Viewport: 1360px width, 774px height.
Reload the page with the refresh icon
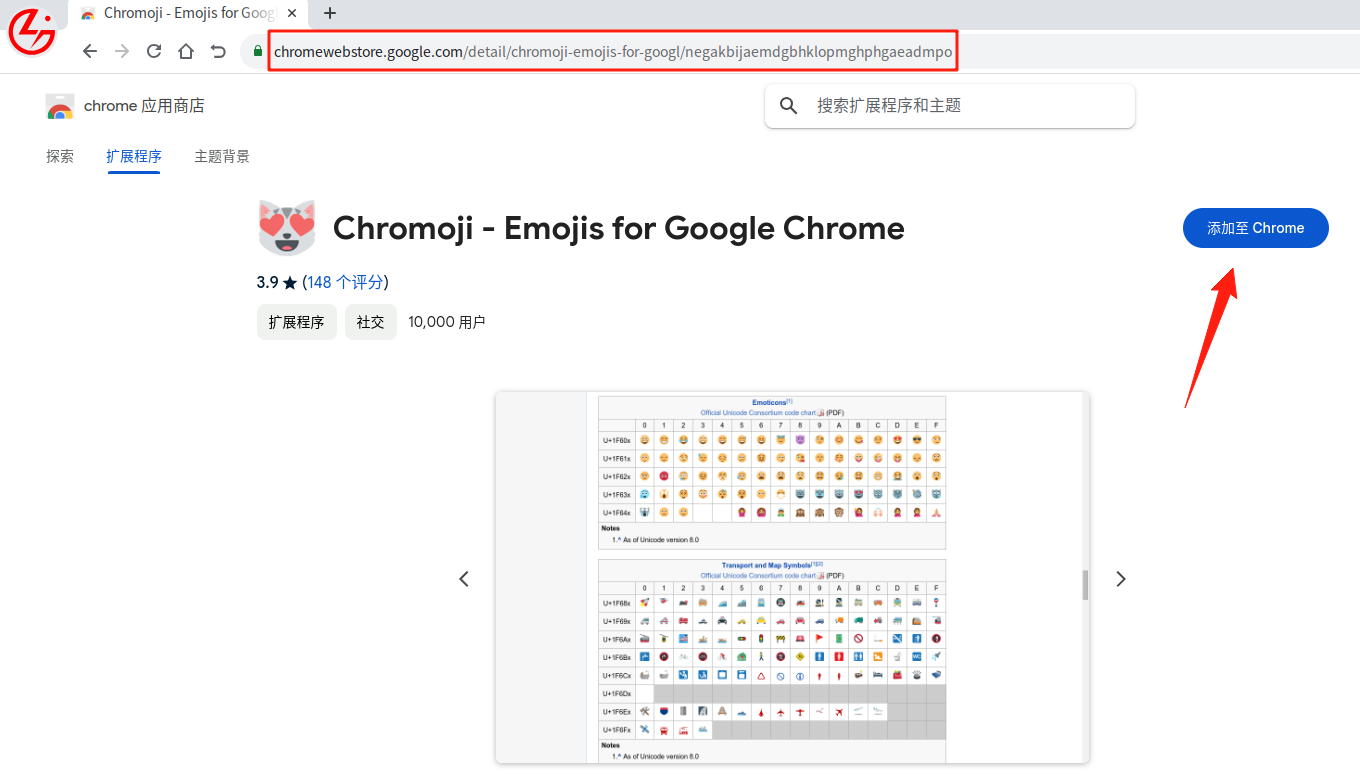tap(154, 51)
